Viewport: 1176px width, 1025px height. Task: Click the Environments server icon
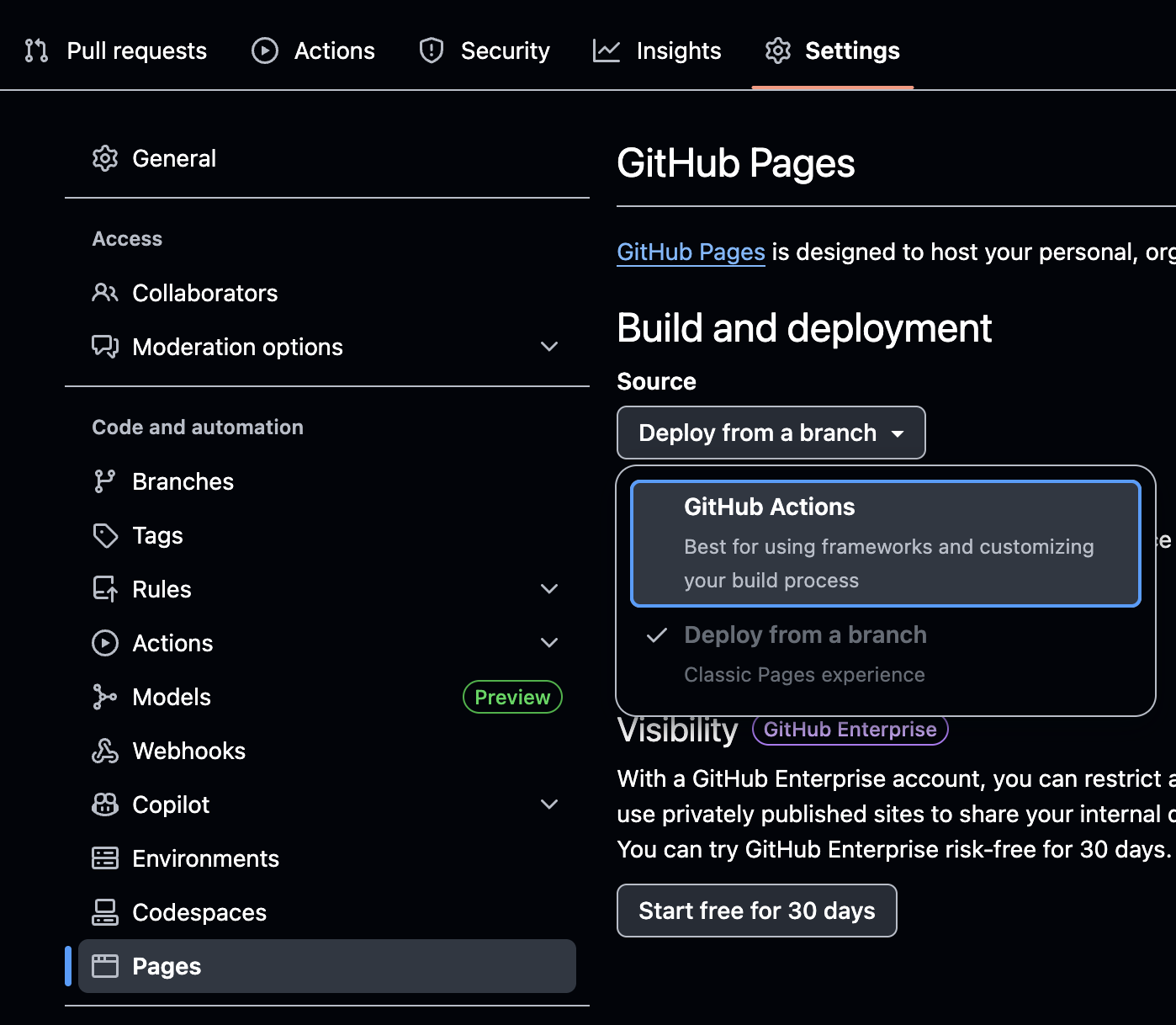[x=105, y=858]
